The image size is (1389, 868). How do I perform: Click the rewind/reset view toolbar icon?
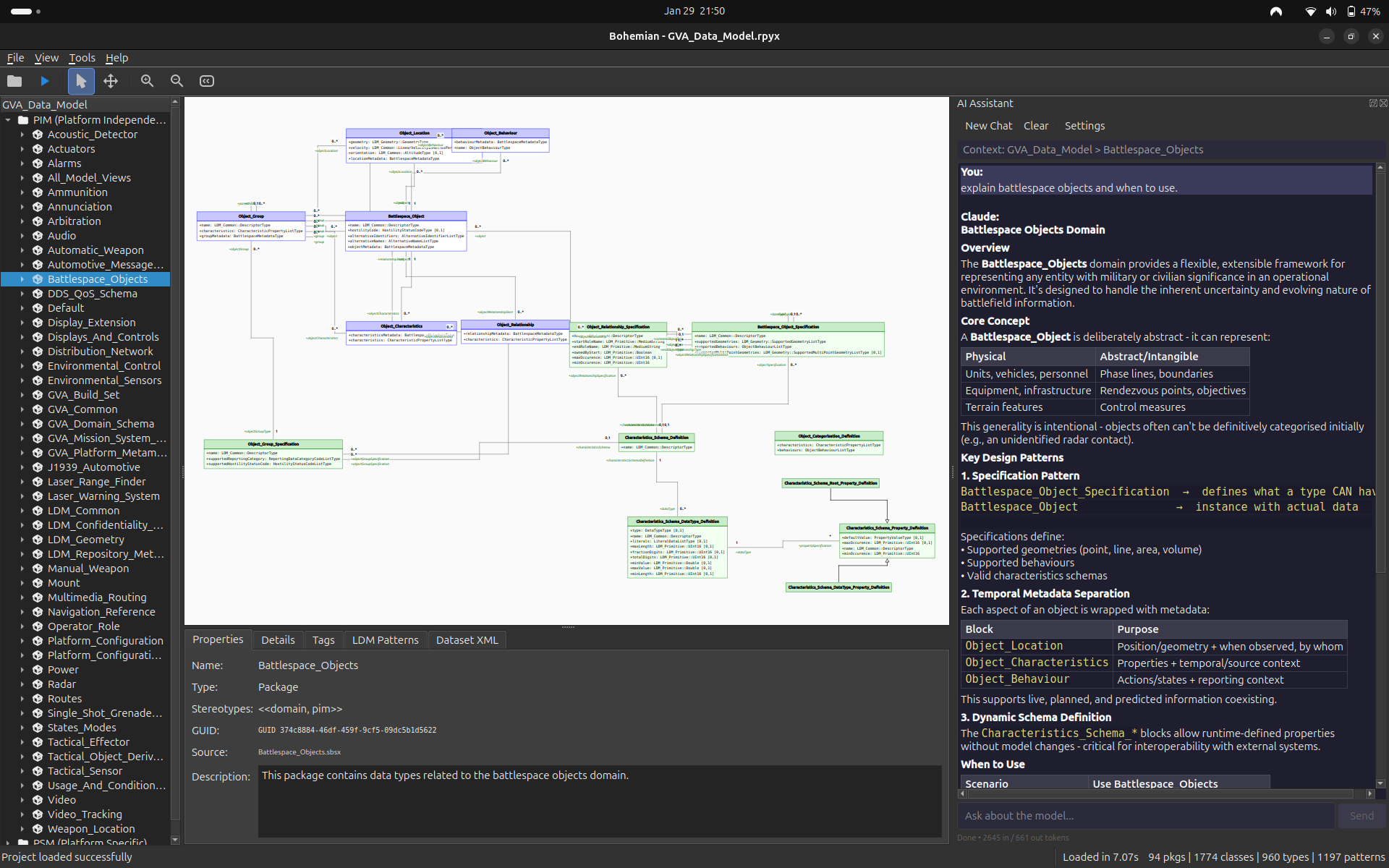coord(207,81)
